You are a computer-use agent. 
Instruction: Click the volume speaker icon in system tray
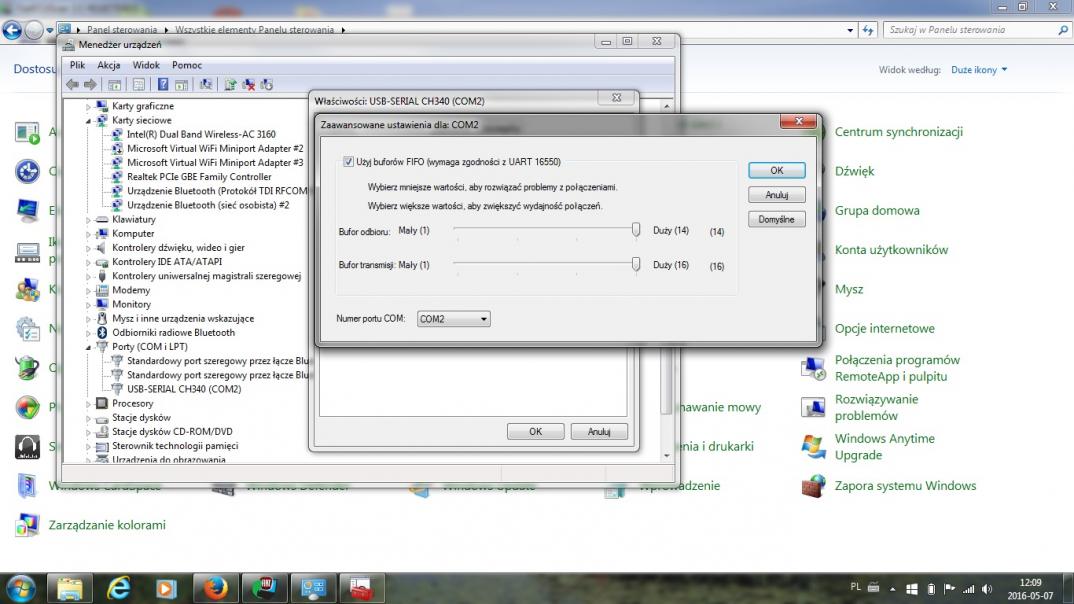(987, 589)
